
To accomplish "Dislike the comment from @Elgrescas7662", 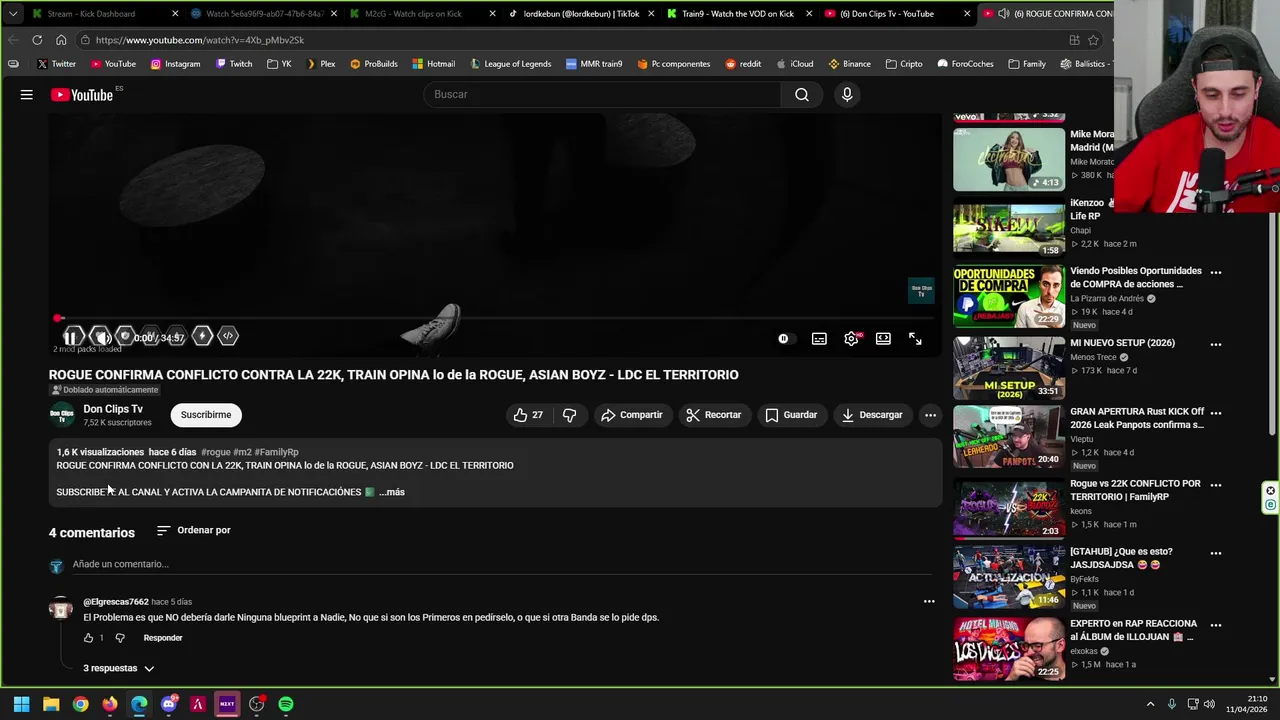I will 120,638.
